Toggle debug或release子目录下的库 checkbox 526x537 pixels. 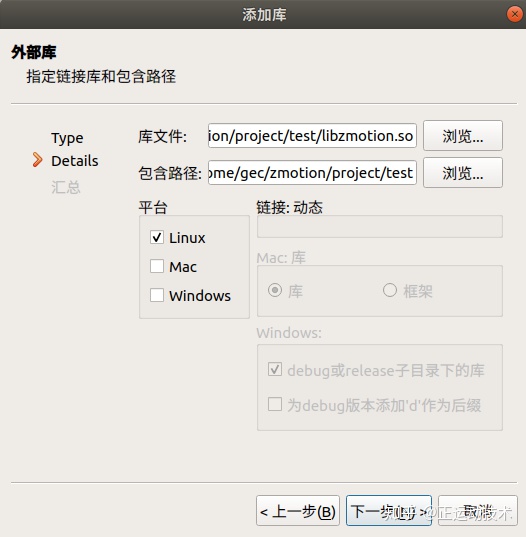pos(275,369)
